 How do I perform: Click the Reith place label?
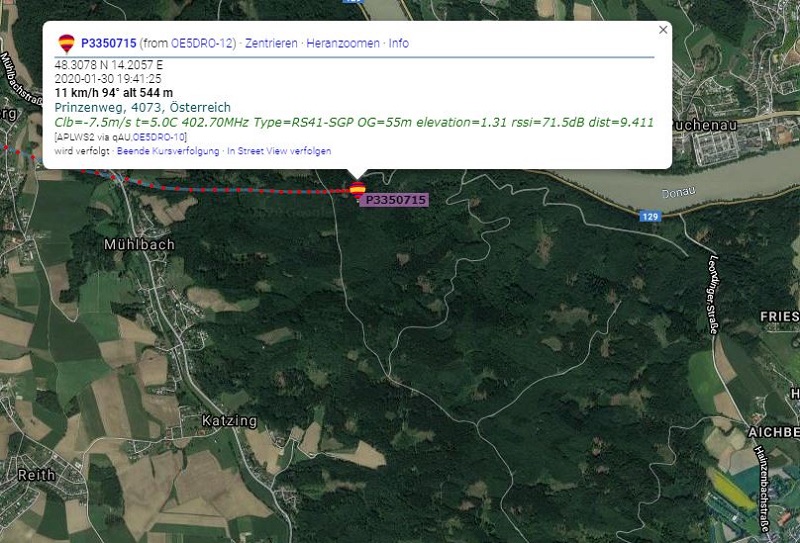coord(36,475)
